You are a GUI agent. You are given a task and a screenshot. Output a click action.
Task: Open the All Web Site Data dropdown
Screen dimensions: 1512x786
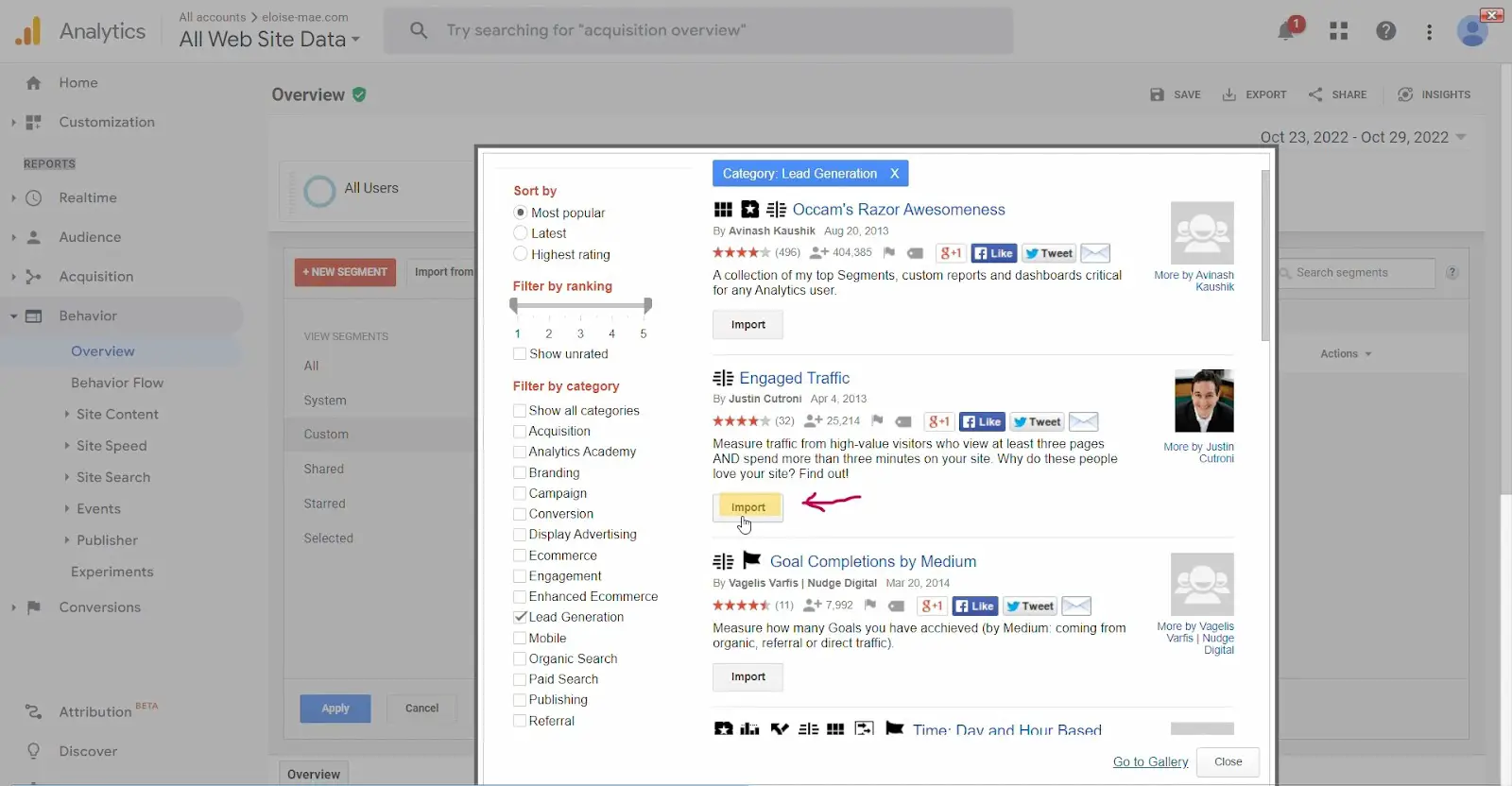[x=269, y=40]
